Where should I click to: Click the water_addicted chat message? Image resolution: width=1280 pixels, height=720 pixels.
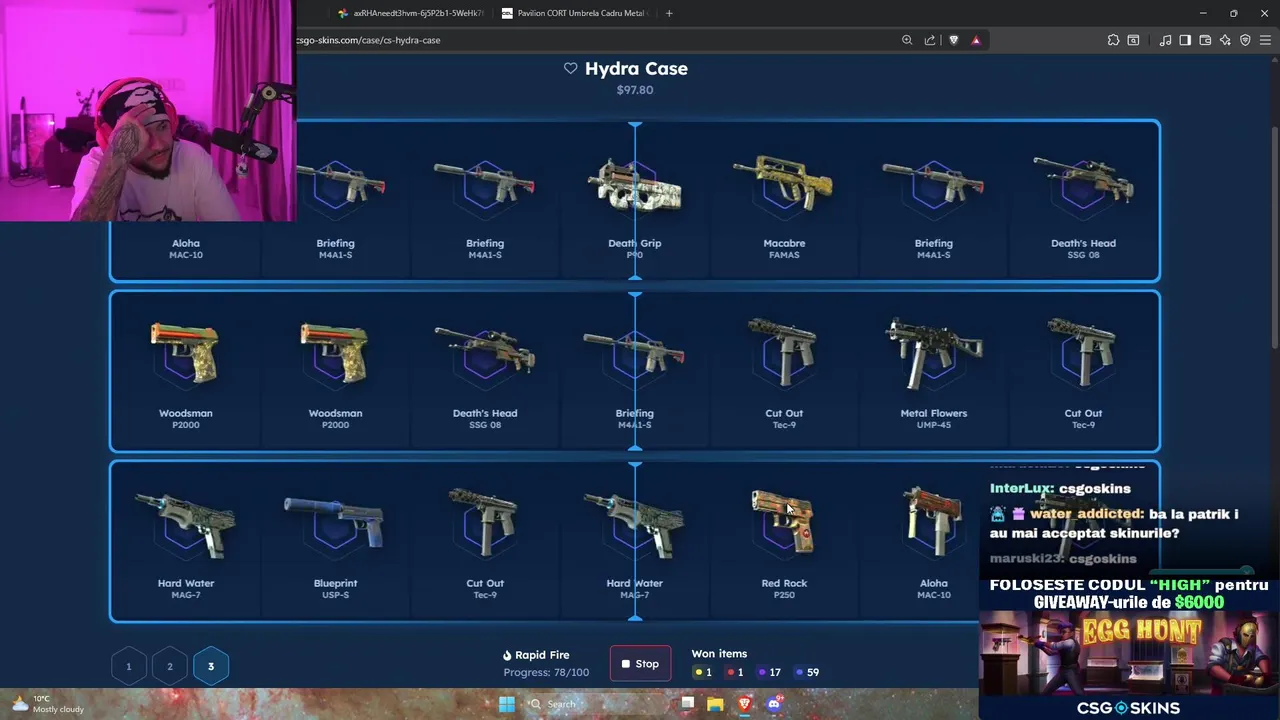(x=1114, y=523)
